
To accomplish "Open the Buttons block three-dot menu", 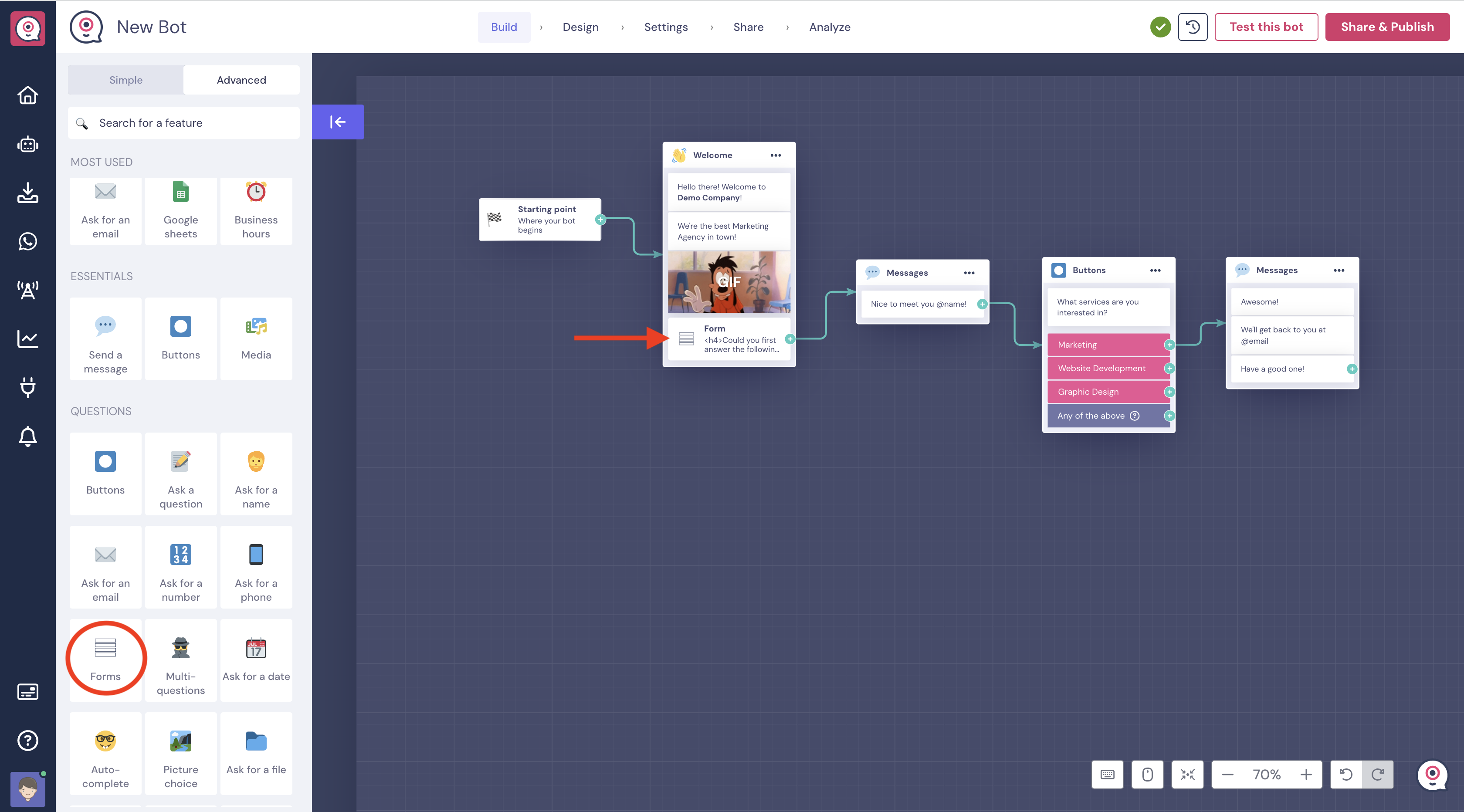I will (1156, 271).
